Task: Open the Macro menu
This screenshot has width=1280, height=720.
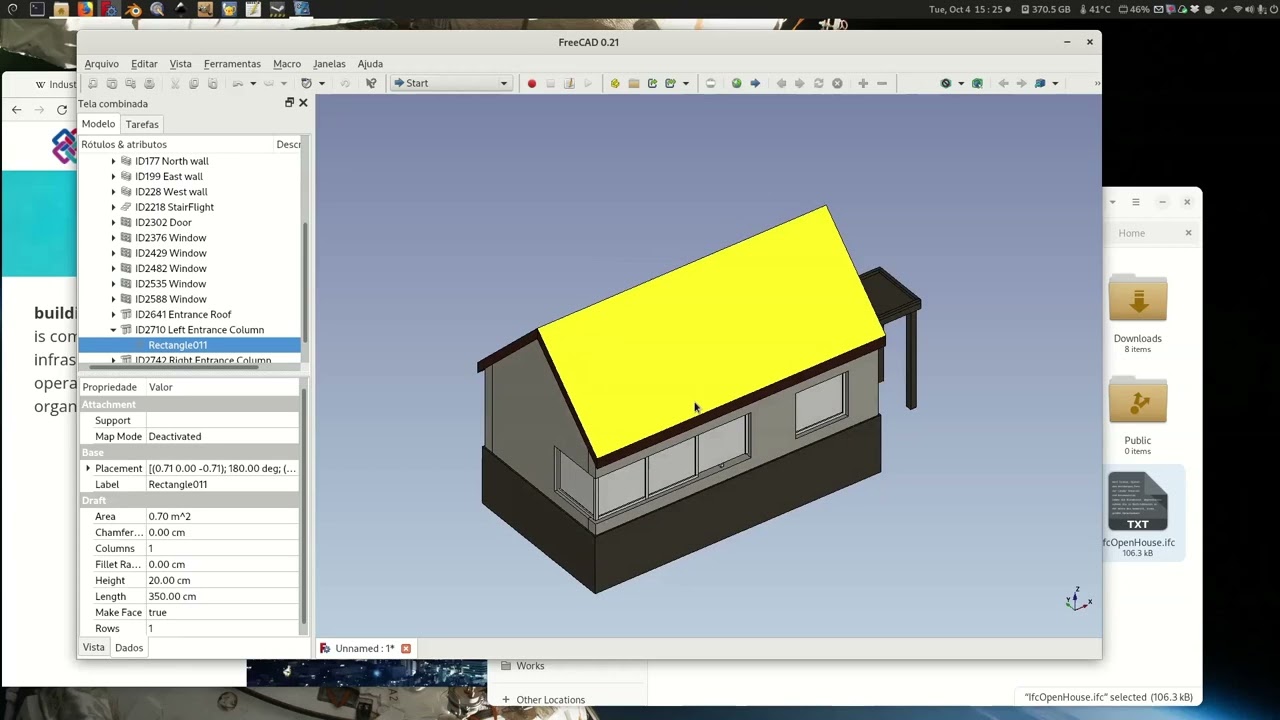Action: 287,64
